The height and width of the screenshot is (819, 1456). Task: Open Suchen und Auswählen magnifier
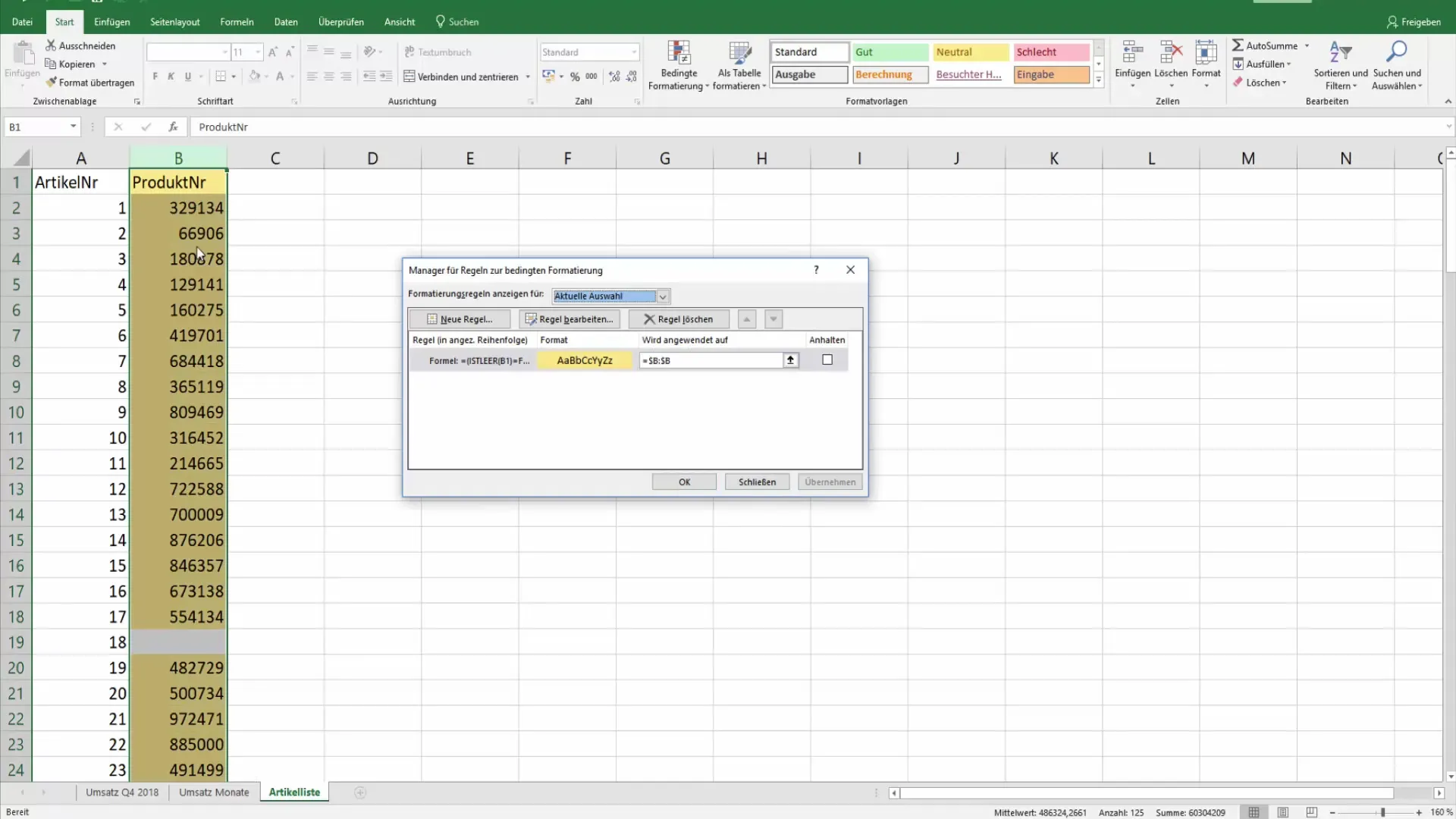[x=1396, y=66]
